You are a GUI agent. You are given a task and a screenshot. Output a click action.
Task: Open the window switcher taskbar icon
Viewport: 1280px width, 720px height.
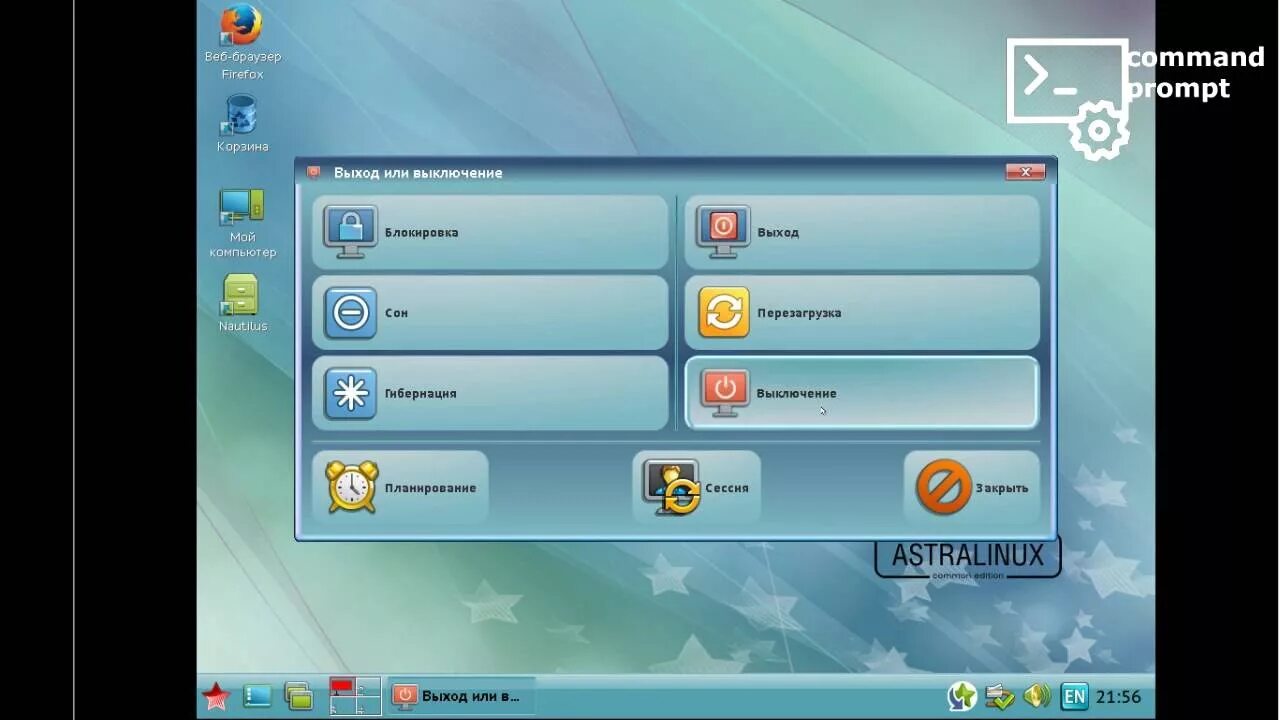point(299,696)
